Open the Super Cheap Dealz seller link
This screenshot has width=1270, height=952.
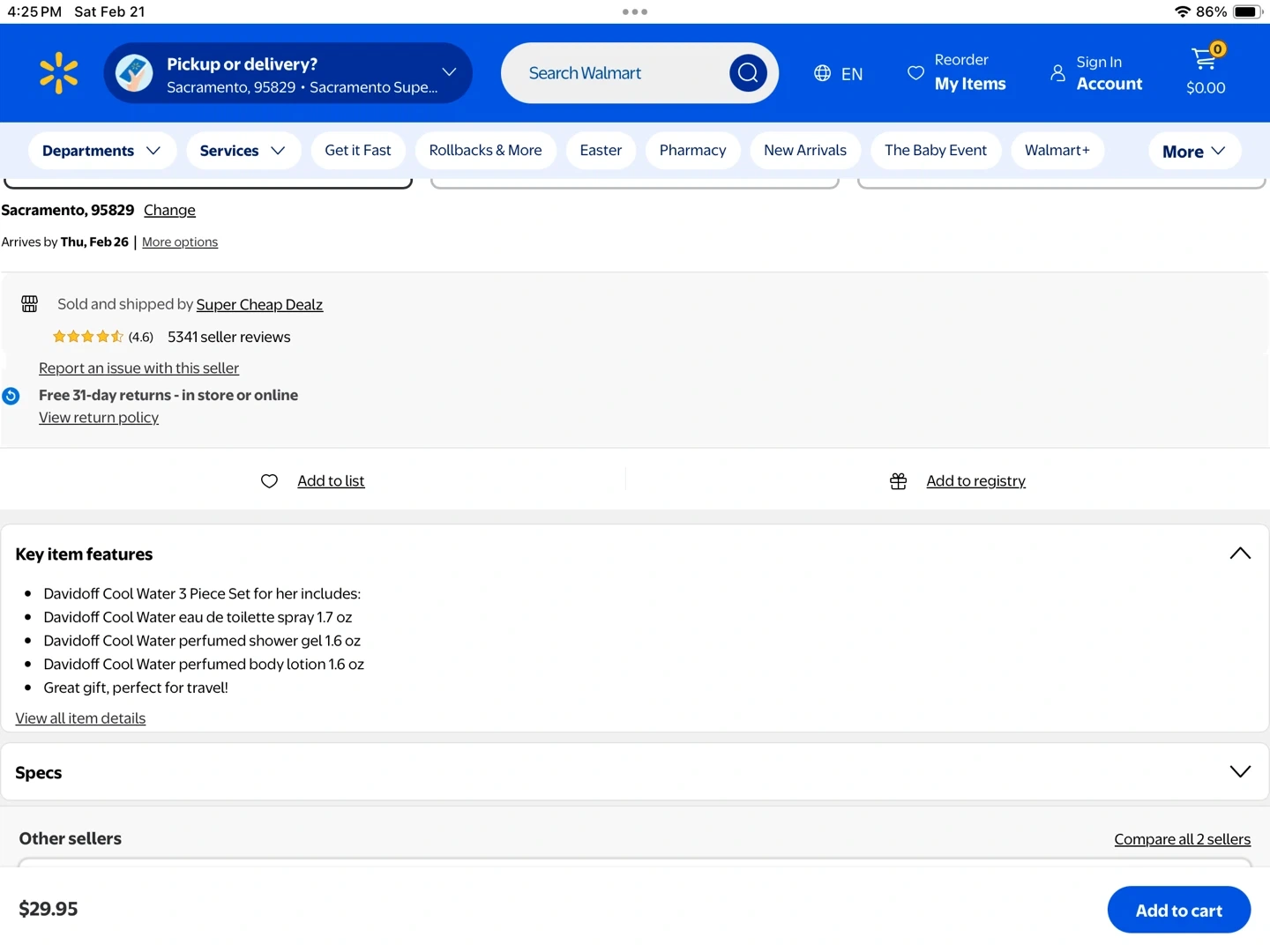coord(259,305)
